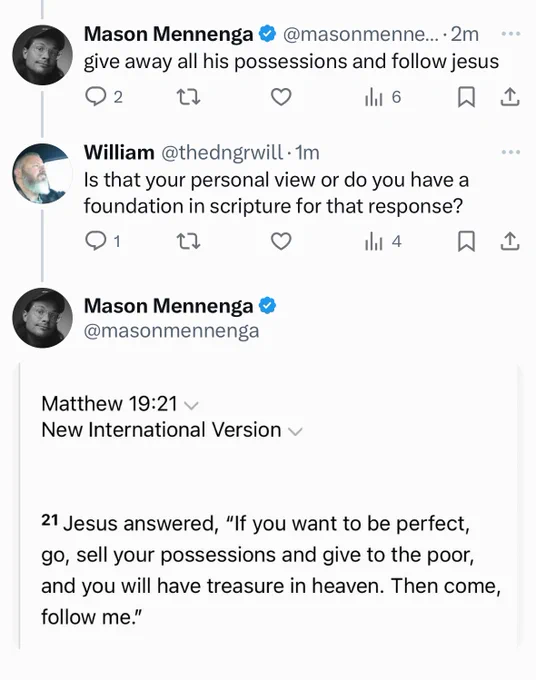Open more options on Mason's tweet

[x=511, y=34]
